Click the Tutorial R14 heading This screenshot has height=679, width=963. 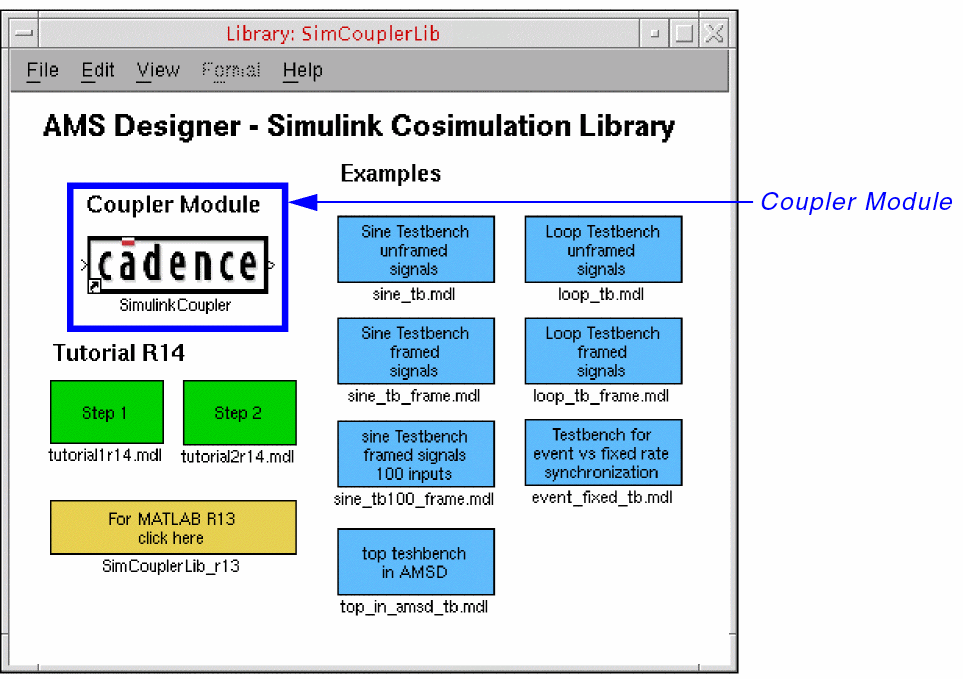pos(119,353)
